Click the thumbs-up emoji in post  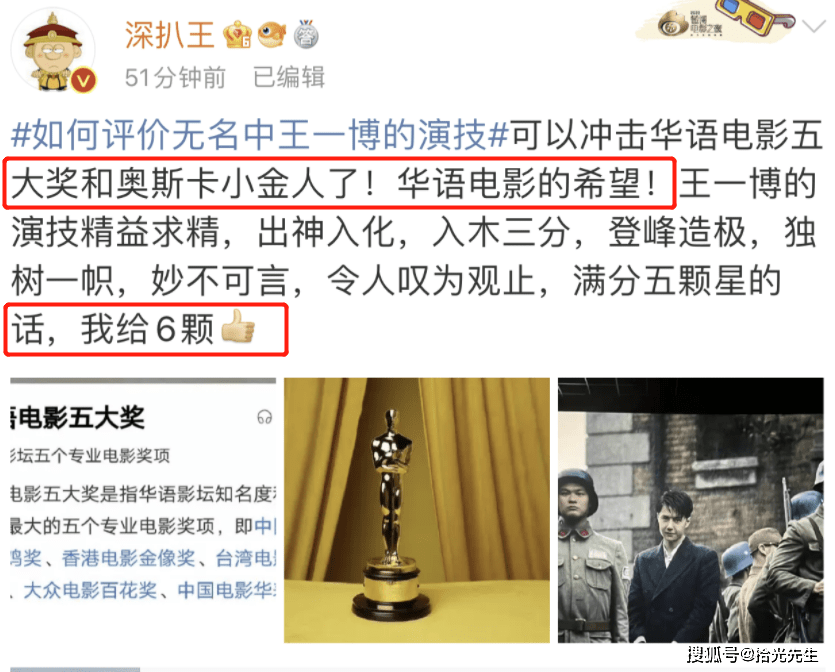238,326
